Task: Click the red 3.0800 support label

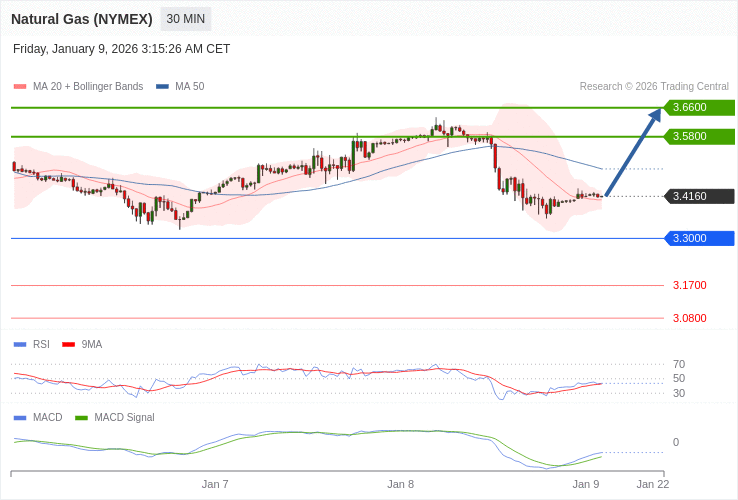Action: tap(690, 318)
